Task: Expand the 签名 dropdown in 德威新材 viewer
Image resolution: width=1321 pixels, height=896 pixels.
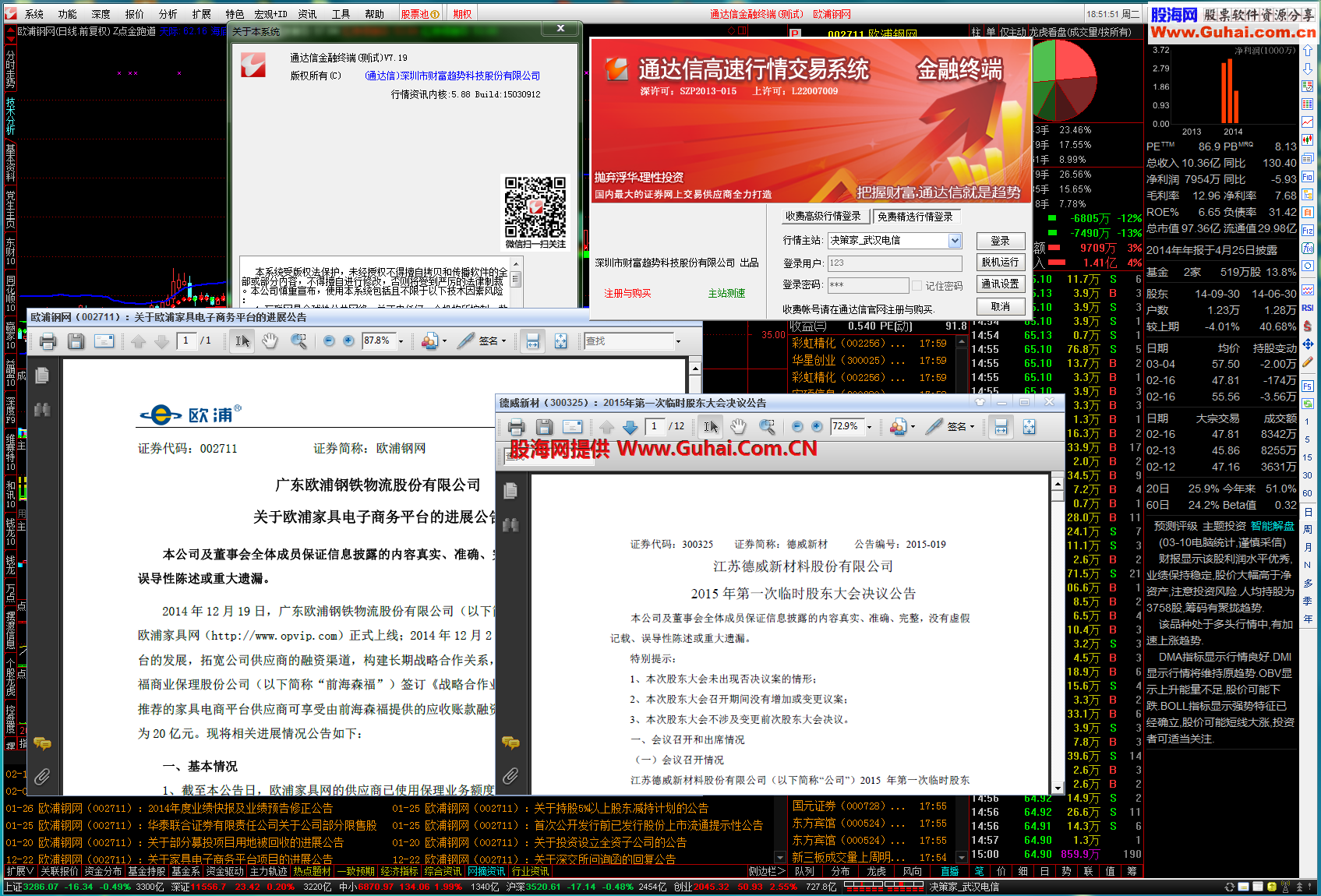Action: click(973, 427)
